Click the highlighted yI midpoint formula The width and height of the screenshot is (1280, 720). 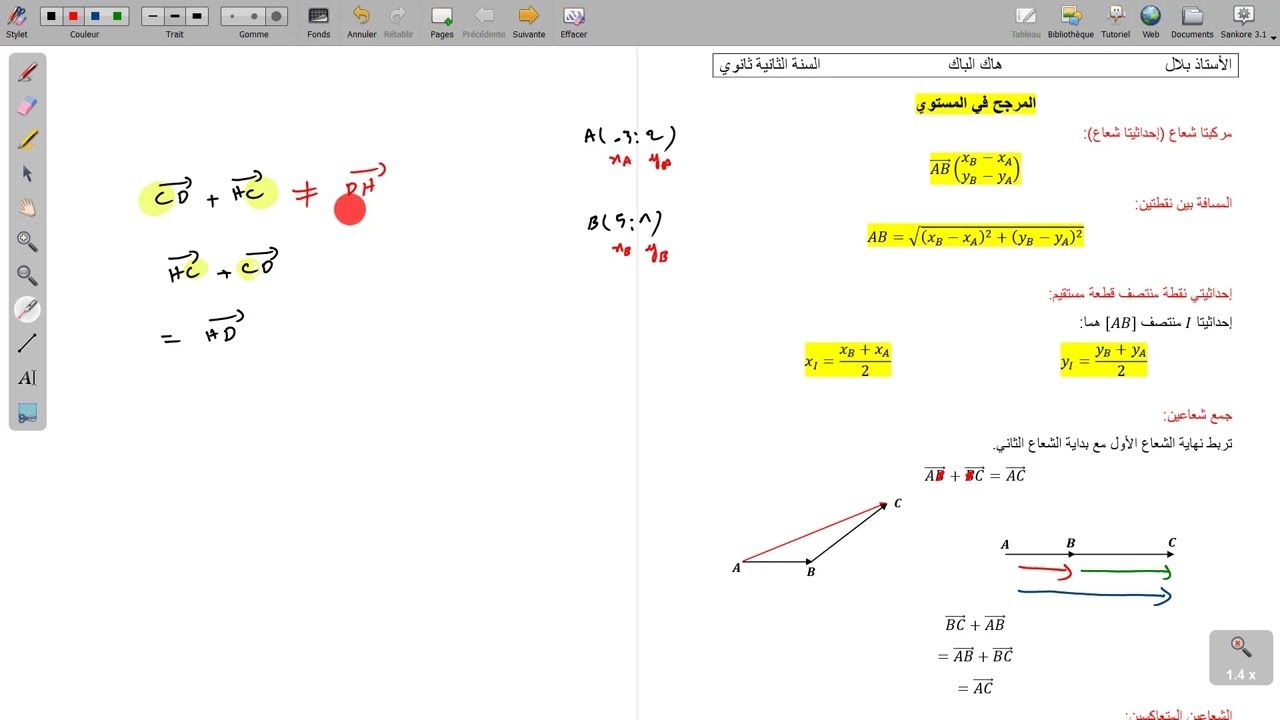[1104, 360]
